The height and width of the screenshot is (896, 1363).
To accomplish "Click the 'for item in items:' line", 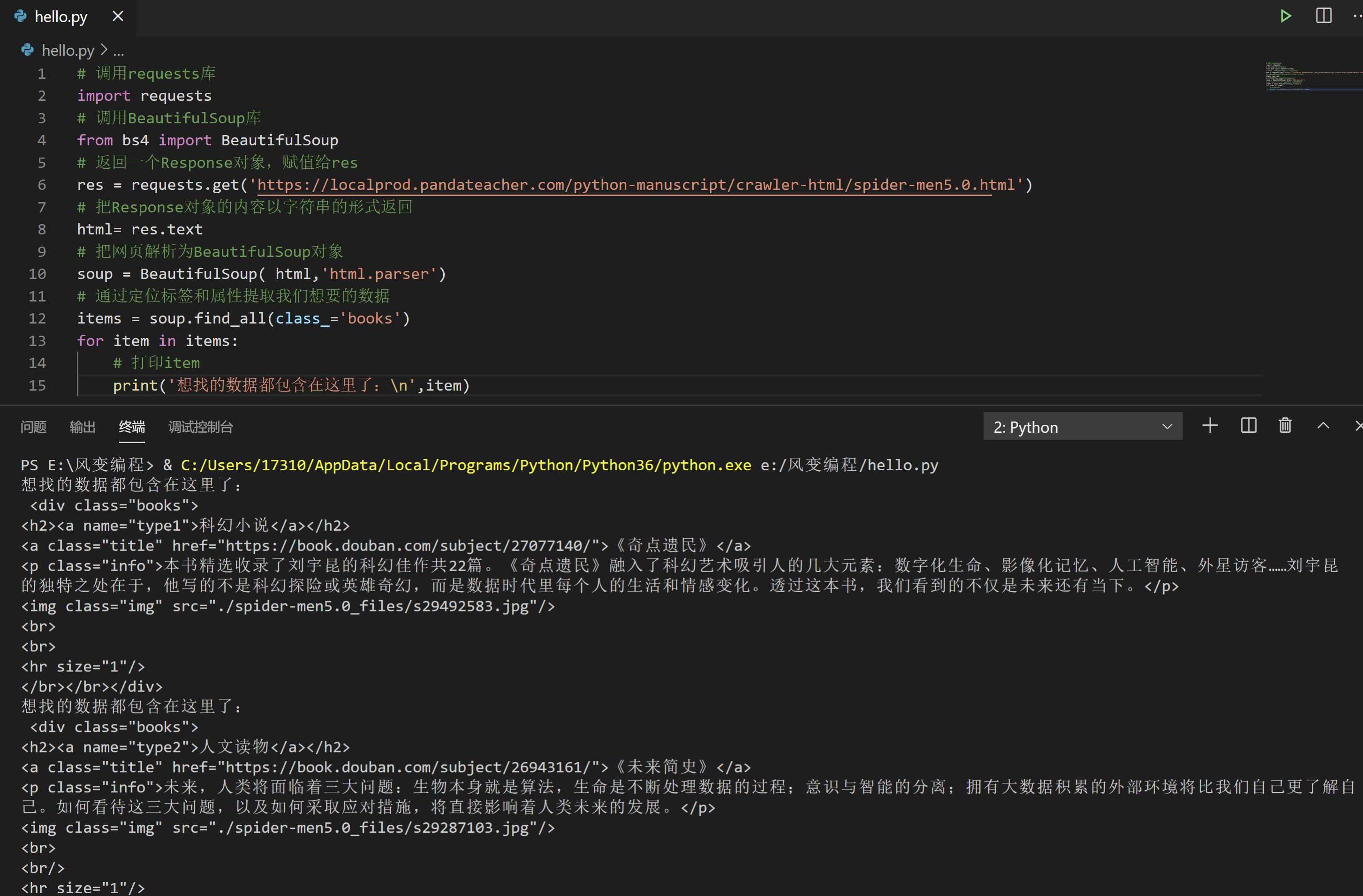I will pos(158,341).
